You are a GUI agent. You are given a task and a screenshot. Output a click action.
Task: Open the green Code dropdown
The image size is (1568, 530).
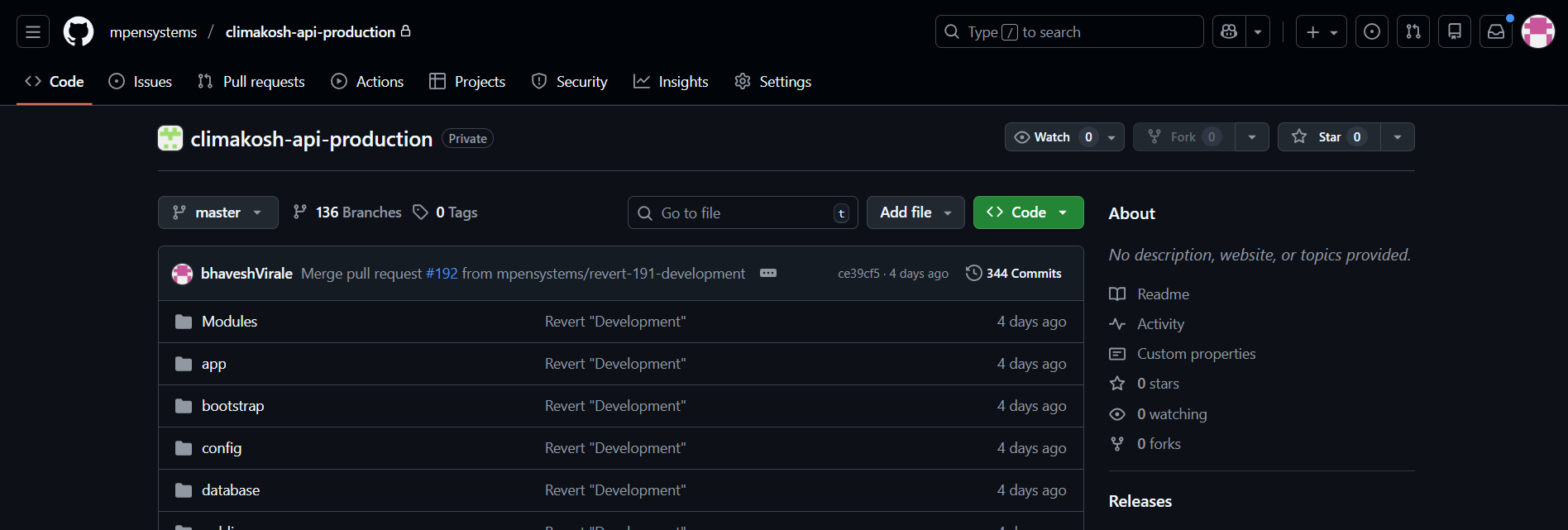click(1027, 212)
